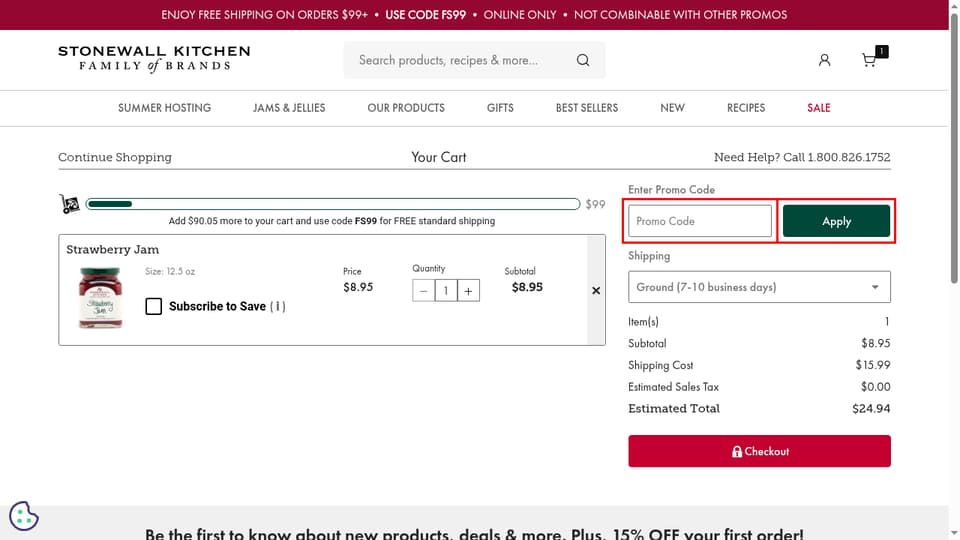Viewport: 960px width, 540px height.
Task: Open the account profile icon
Action: click(824, 60)
